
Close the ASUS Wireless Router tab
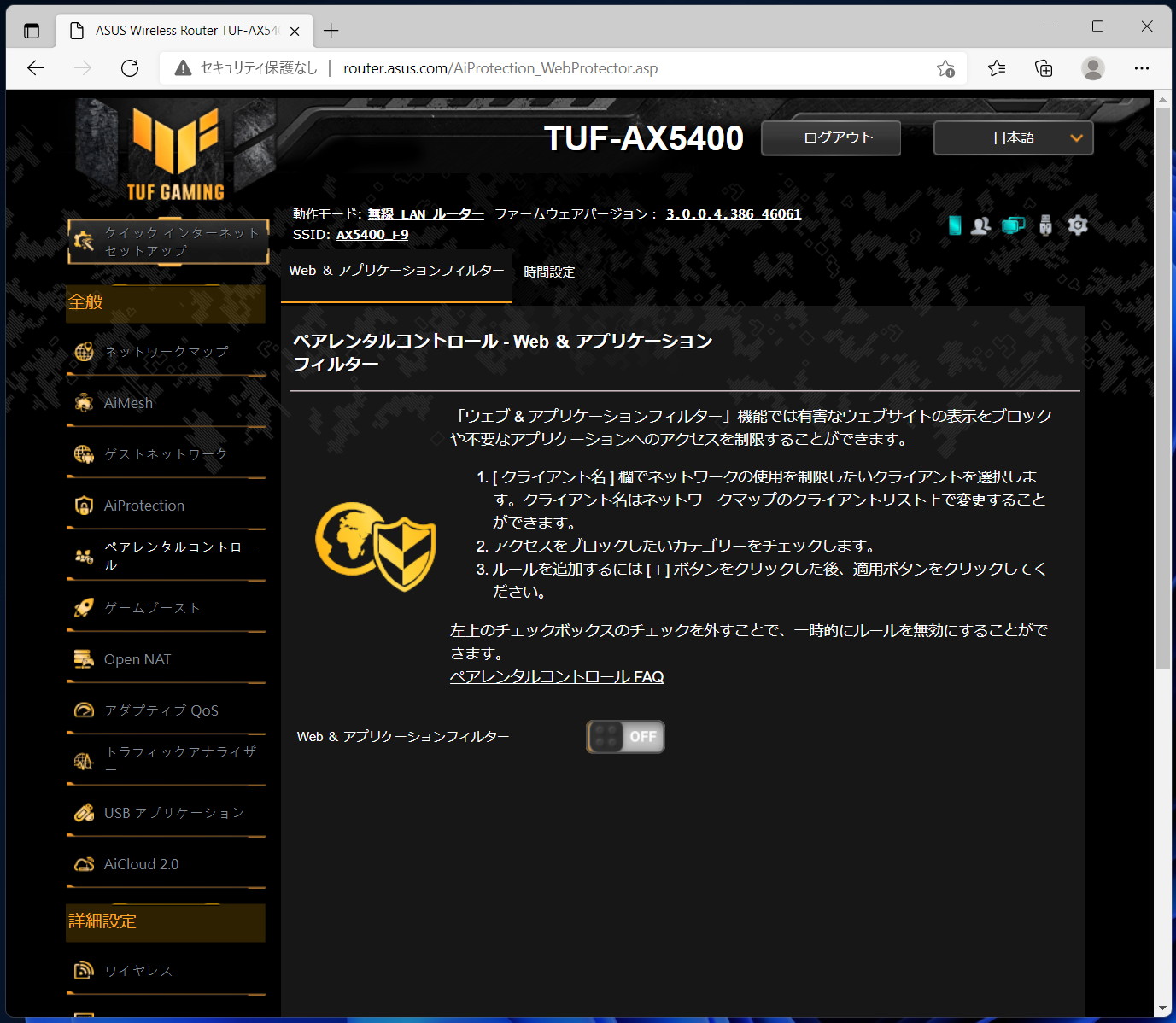tap(295, 31)
